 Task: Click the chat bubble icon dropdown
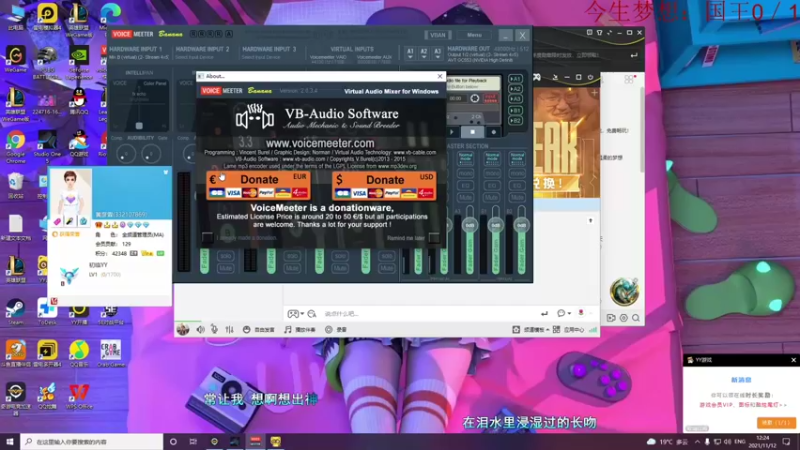(x=563, y=313)
